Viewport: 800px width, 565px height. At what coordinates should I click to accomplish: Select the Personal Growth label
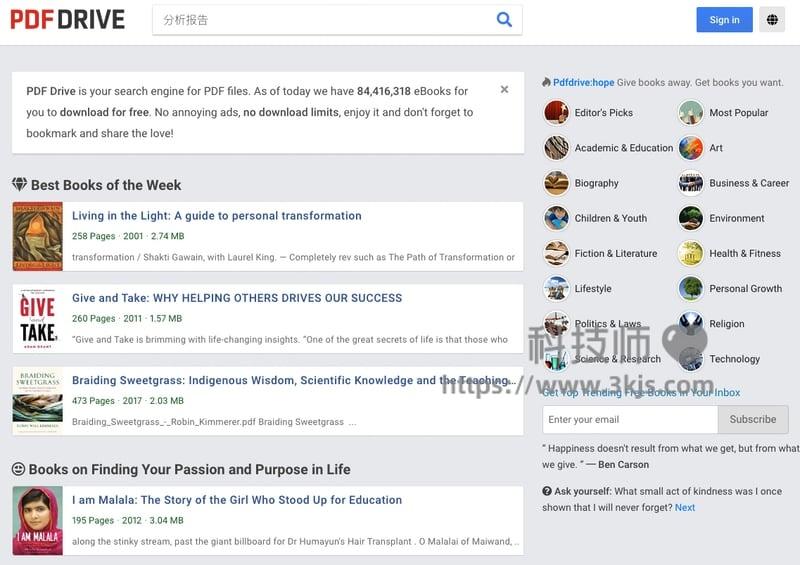[x=745, y=289]
